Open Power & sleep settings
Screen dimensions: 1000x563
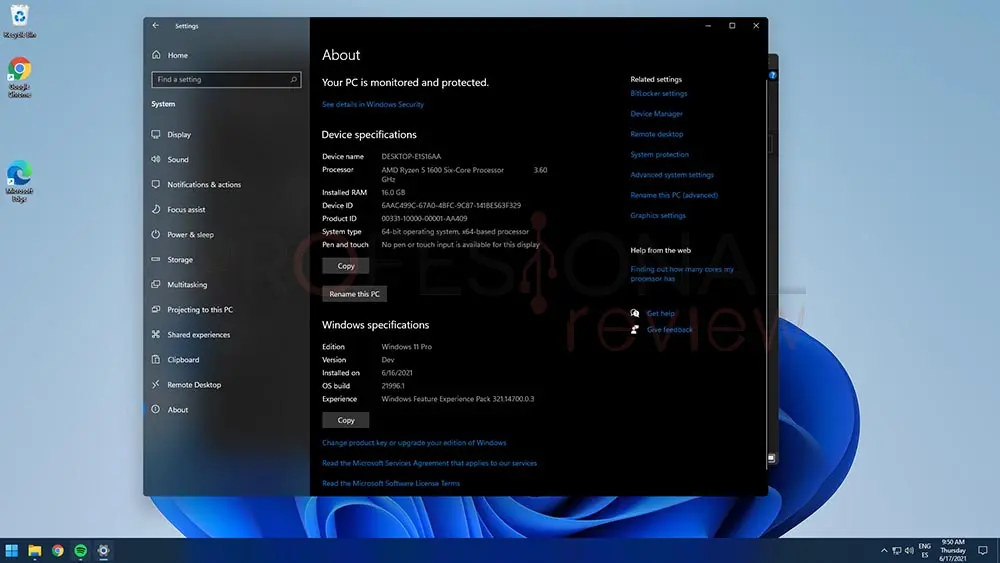pos(183,235)
